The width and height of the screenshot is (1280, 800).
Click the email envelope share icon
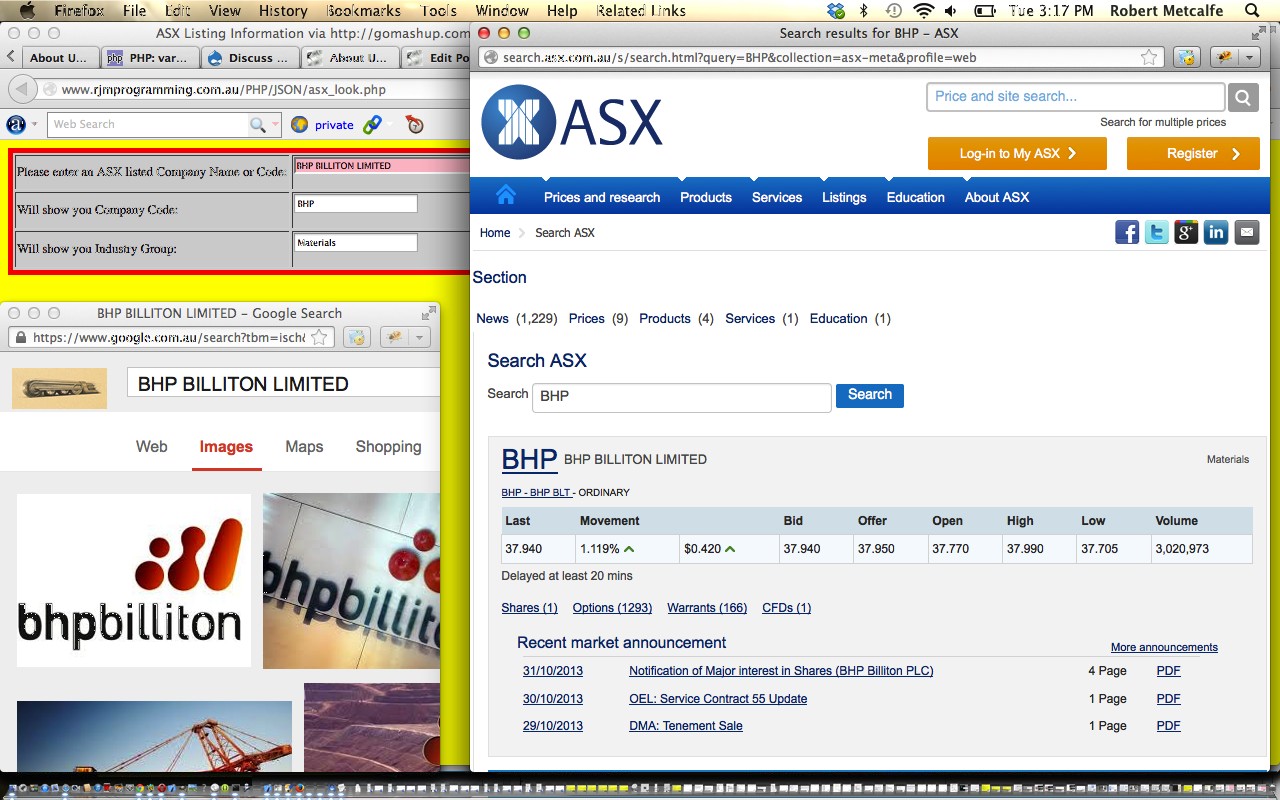pyautogui.click(x=1246, y=233)
